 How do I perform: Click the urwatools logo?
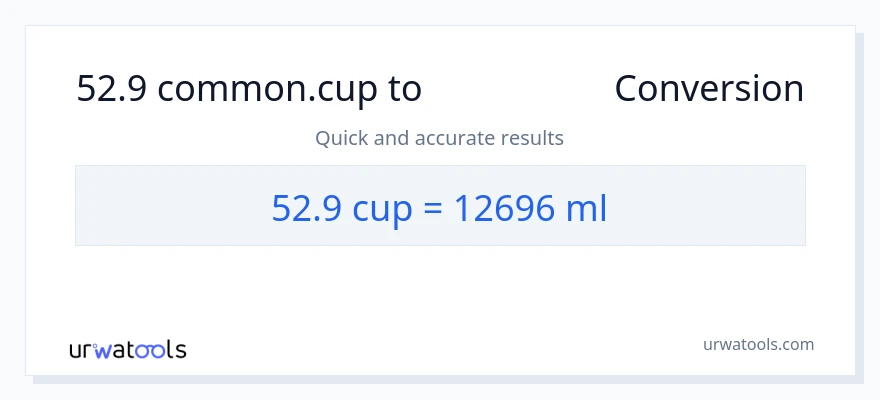[127, 350]
